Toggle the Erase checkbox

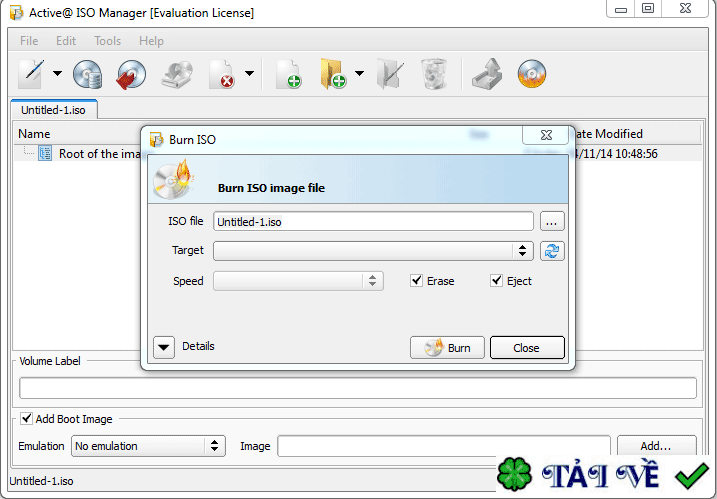[416, 280]
